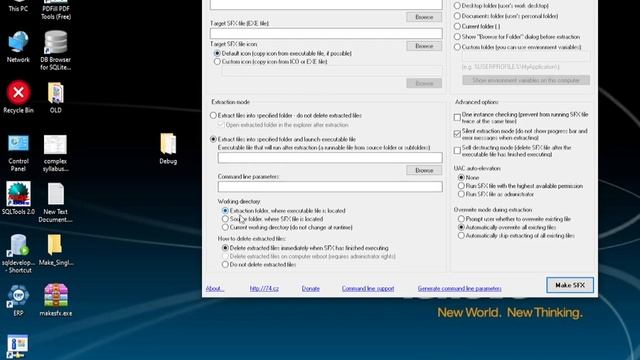Screen dimensions: 640x360
Task: Focus the executable file input field
Action: (330, 158)
